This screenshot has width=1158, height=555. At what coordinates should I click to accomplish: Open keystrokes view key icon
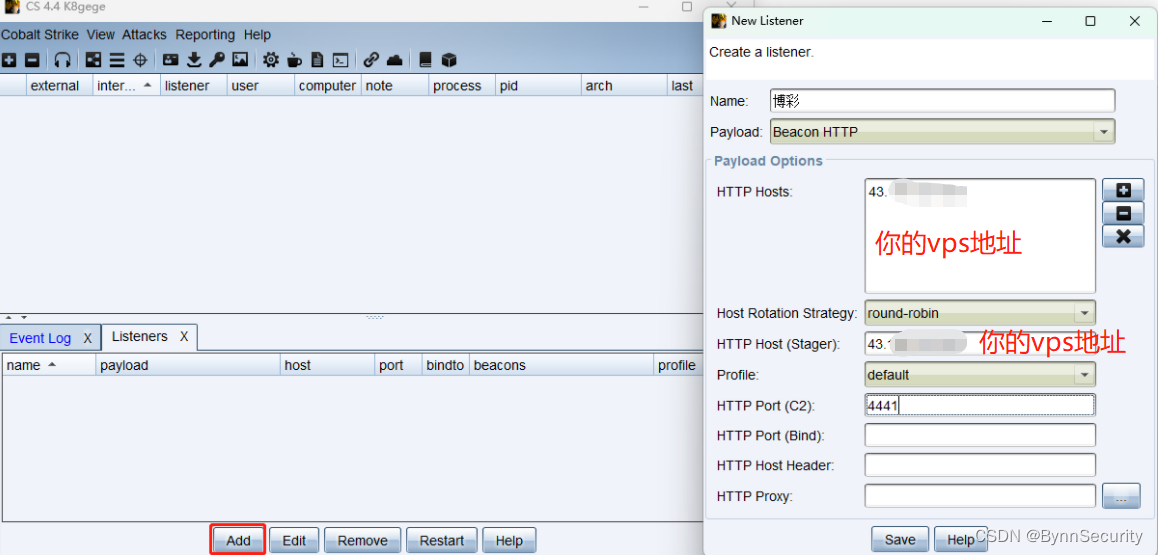point(216,60)
